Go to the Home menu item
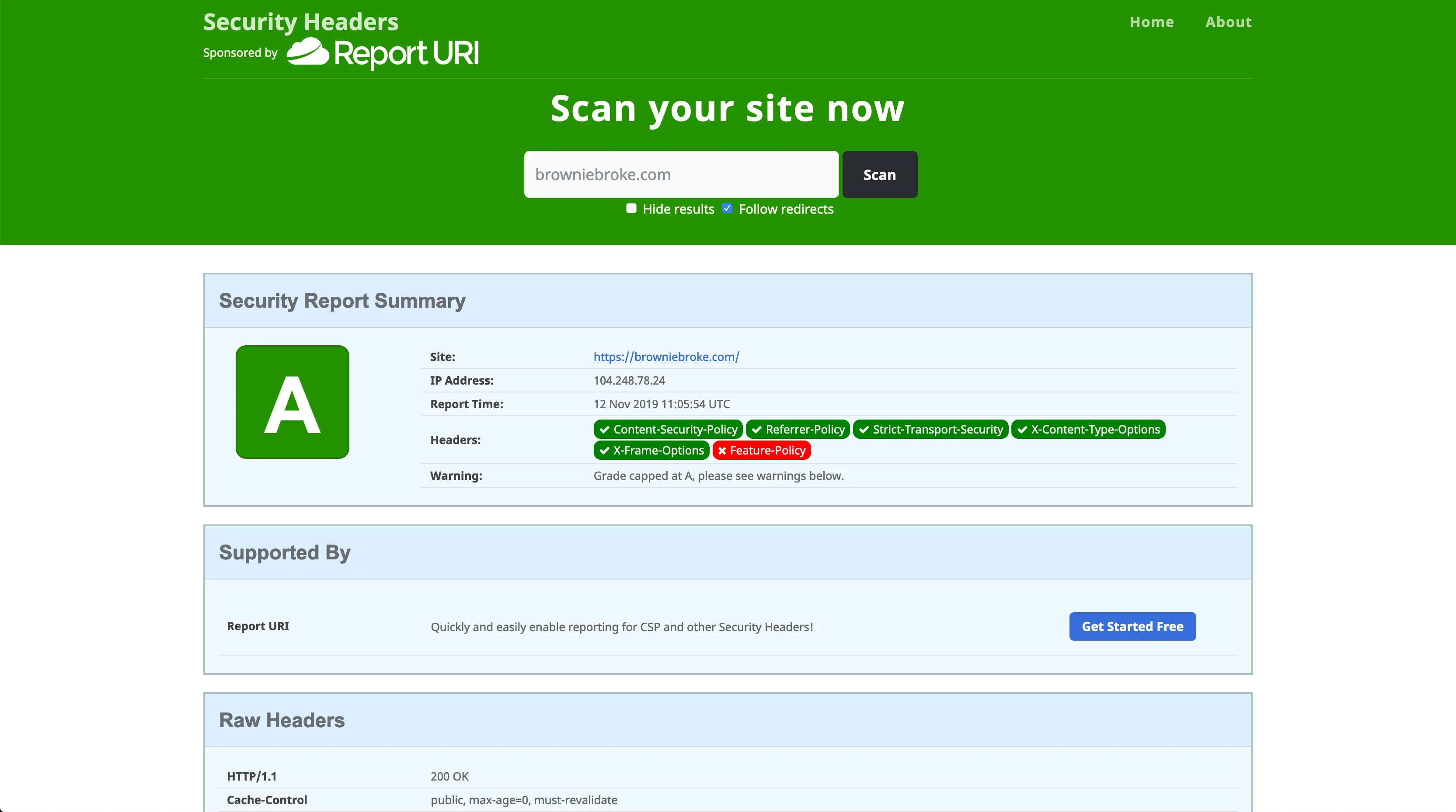1456x812 pixels. coord(1151,22)
